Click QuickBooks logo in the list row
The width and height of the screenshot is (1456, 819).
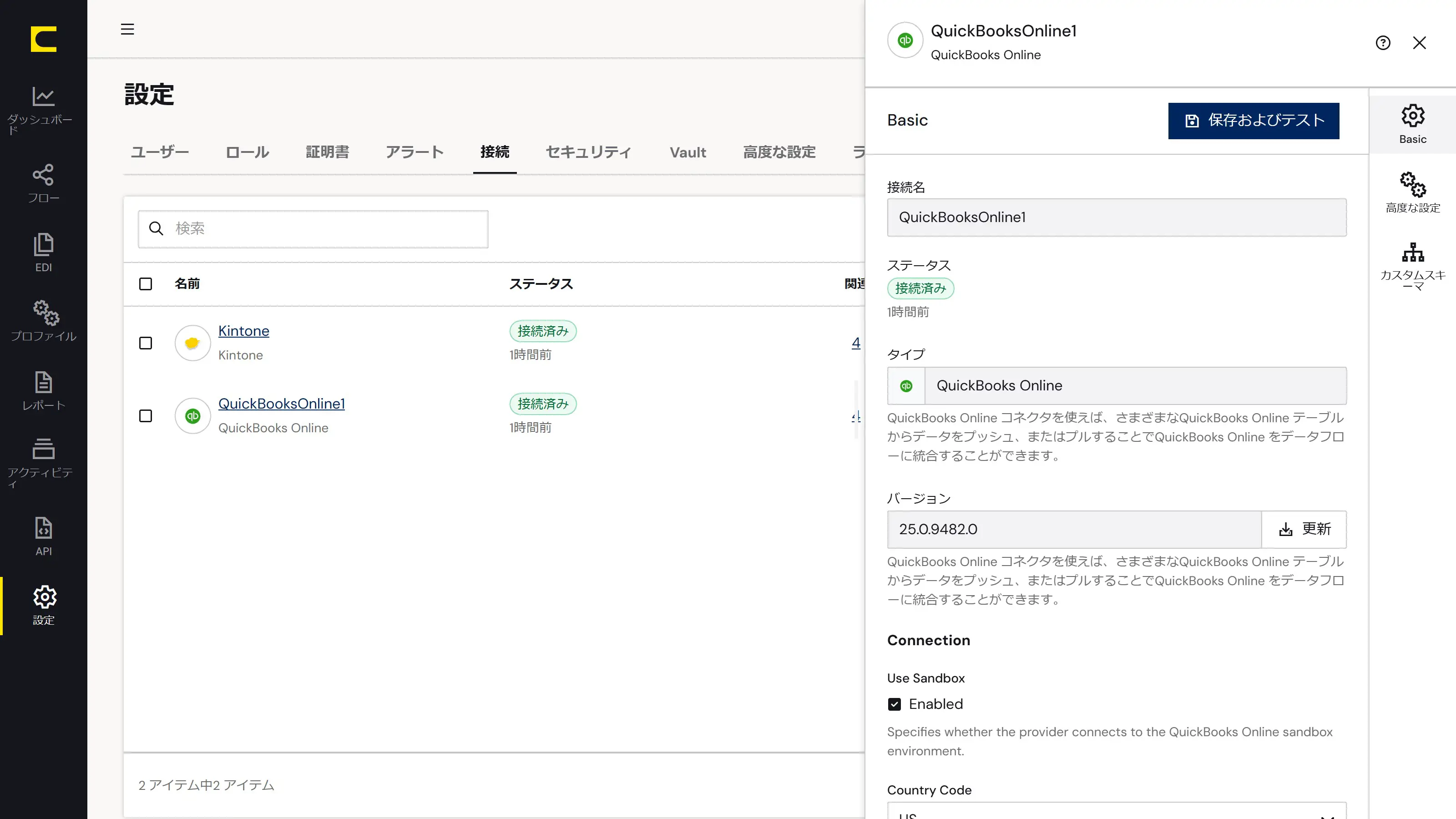pyautogui.click(x=192, y=415)
